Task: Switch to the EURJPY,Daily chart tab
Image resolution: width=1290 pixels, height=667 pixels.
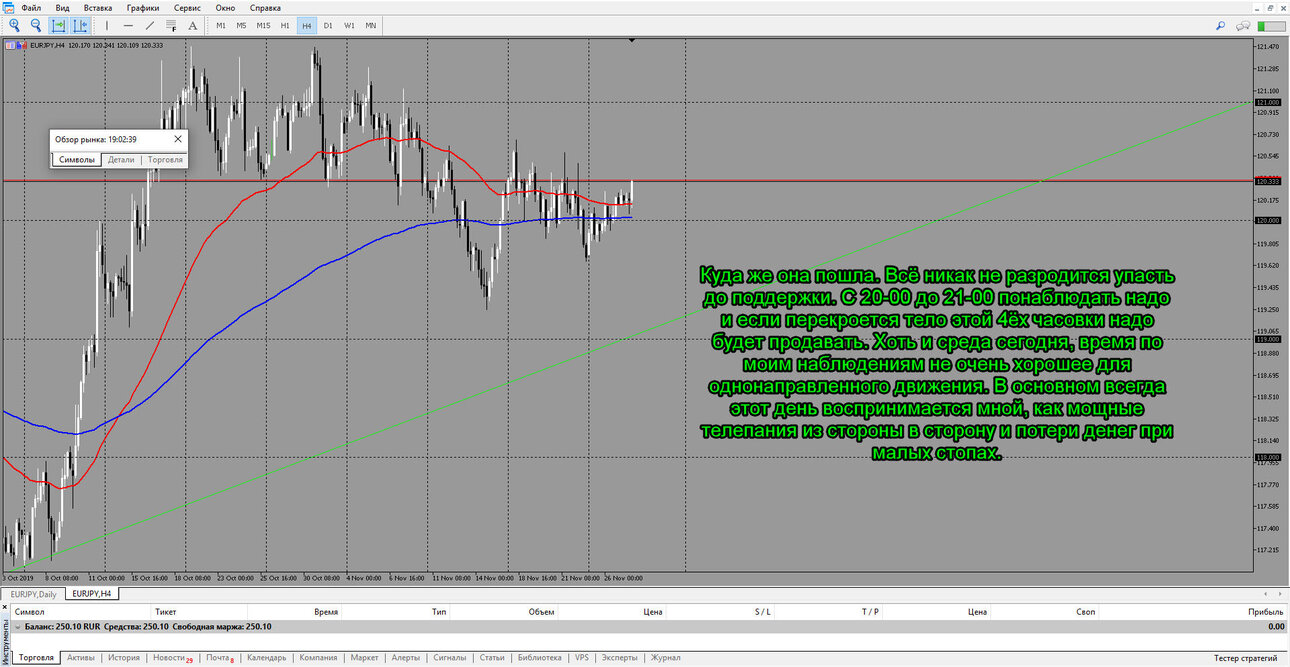Action: tap(32, 594)
